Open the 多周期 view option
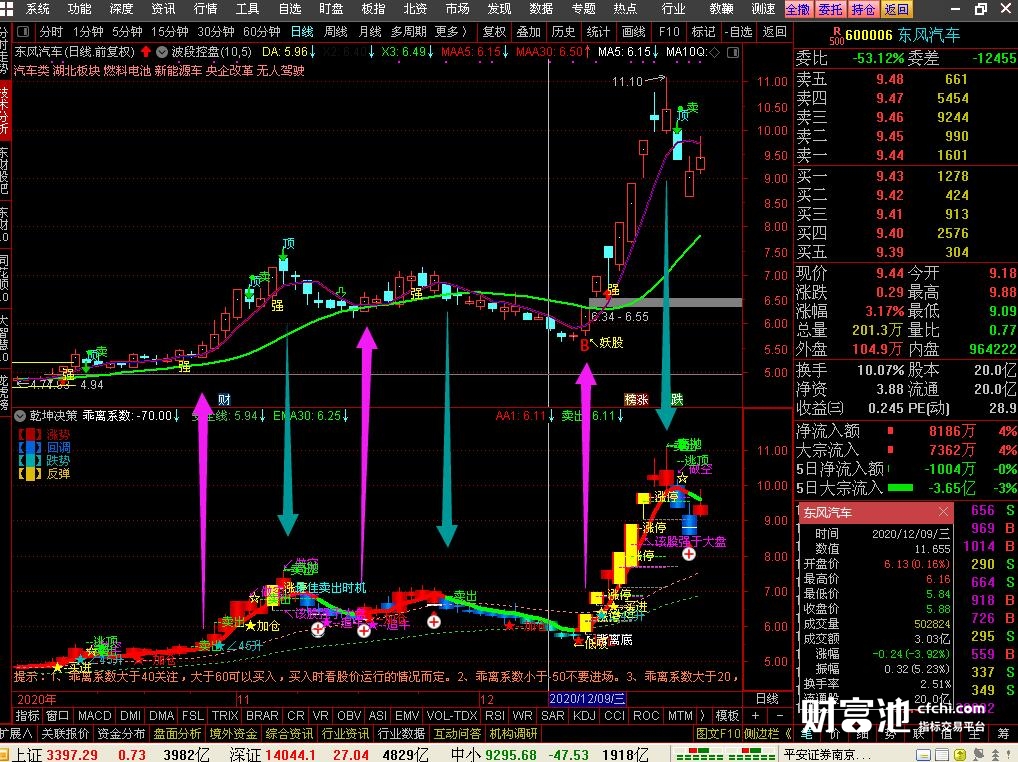 pyautogui.click(x=409, y=32)
